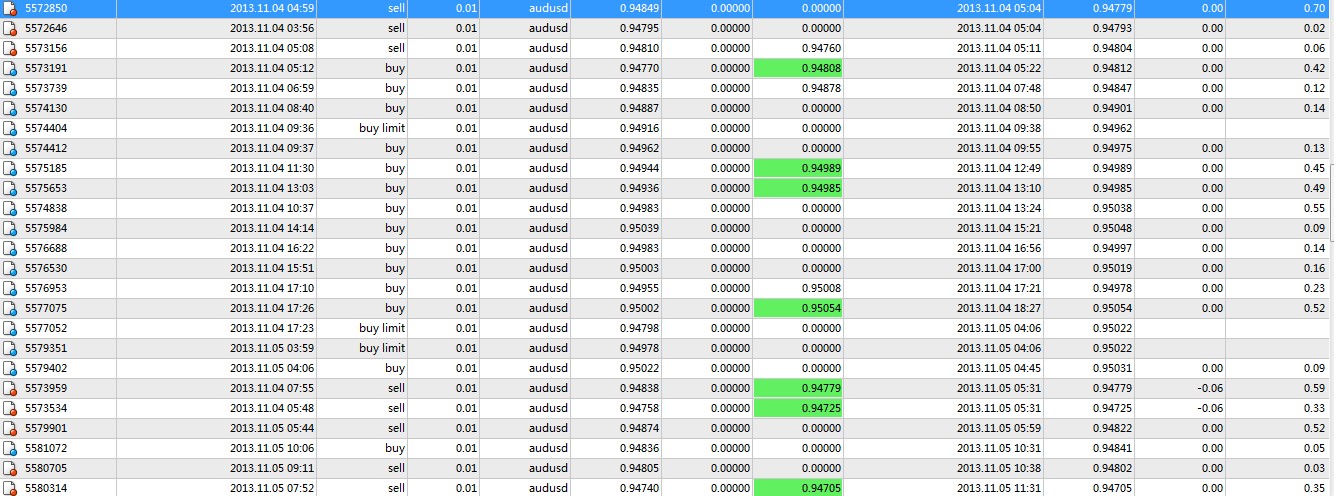1334x496 pixels.
Task: Click close price 0.94841
Action: tap(1113, 449)
